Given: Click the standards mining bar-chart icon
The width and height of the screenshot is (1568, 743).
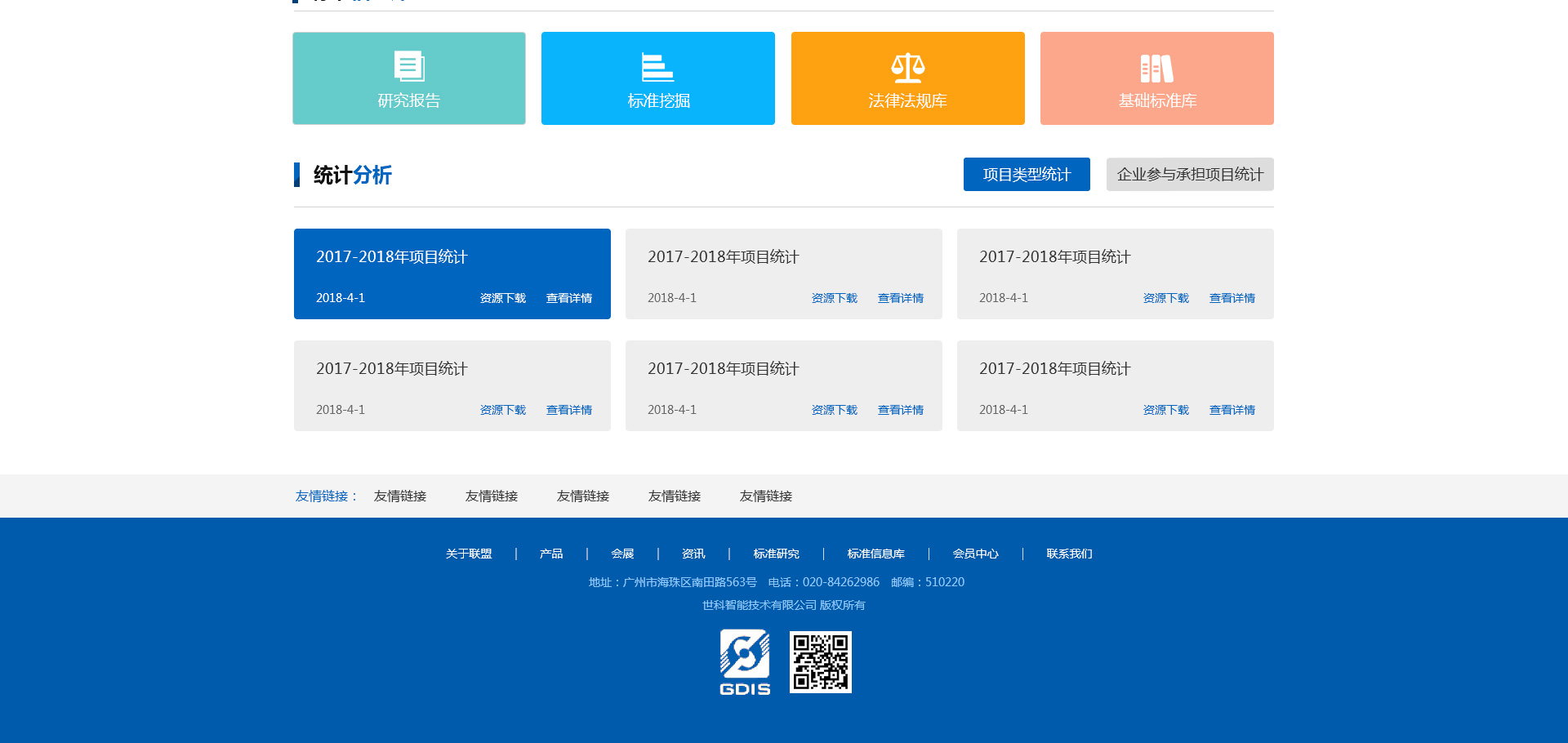Looking at the screenshot, I should [657, 67].
